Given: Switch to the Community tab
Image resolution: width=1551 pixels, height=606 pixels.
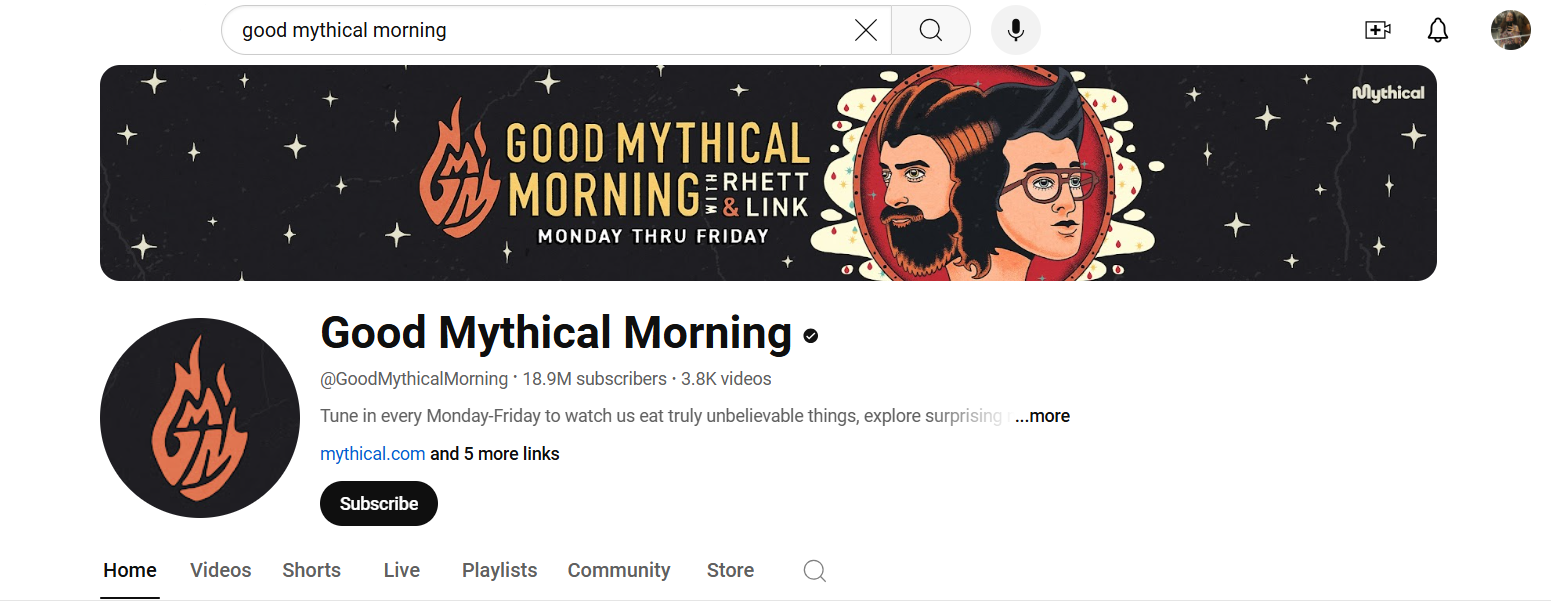Looking at the screenshot, I should tap(618, 570).
